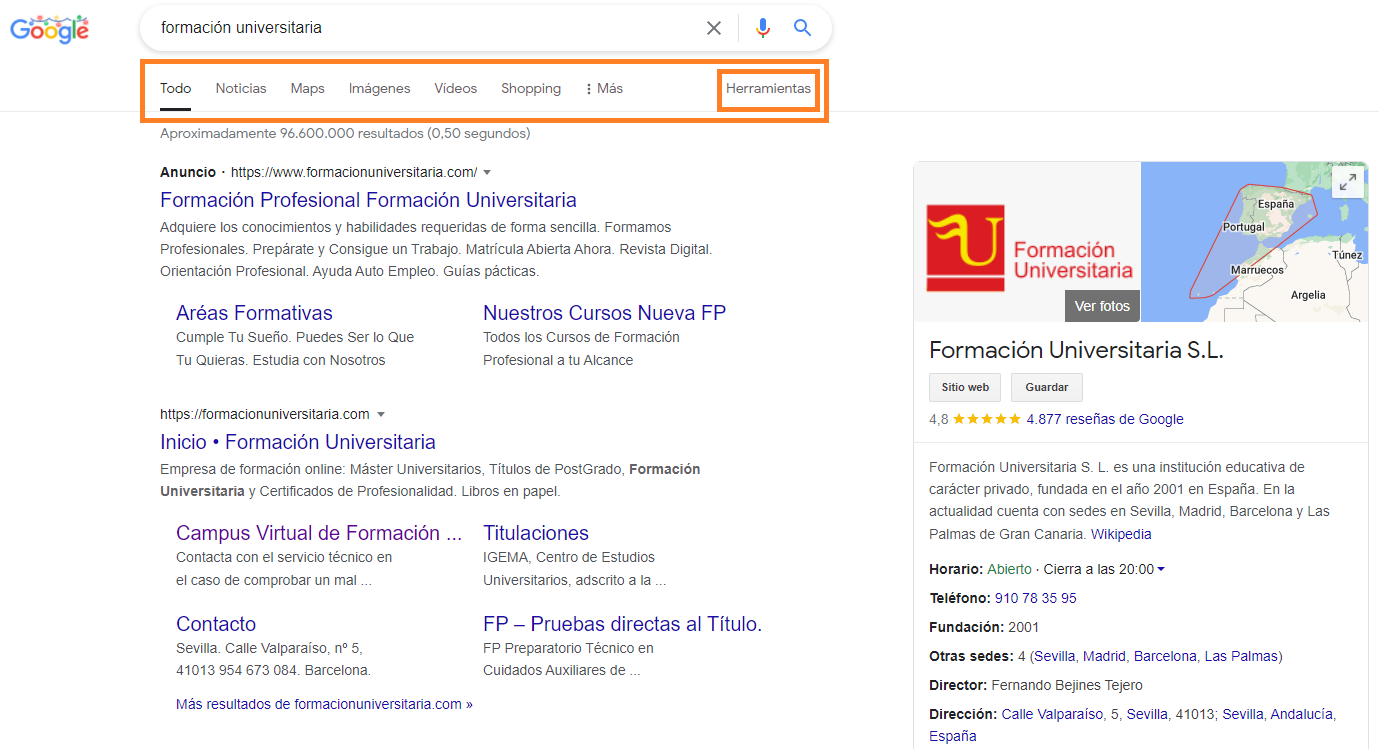Switch to Noticias tab

click(x=241, y=88)
